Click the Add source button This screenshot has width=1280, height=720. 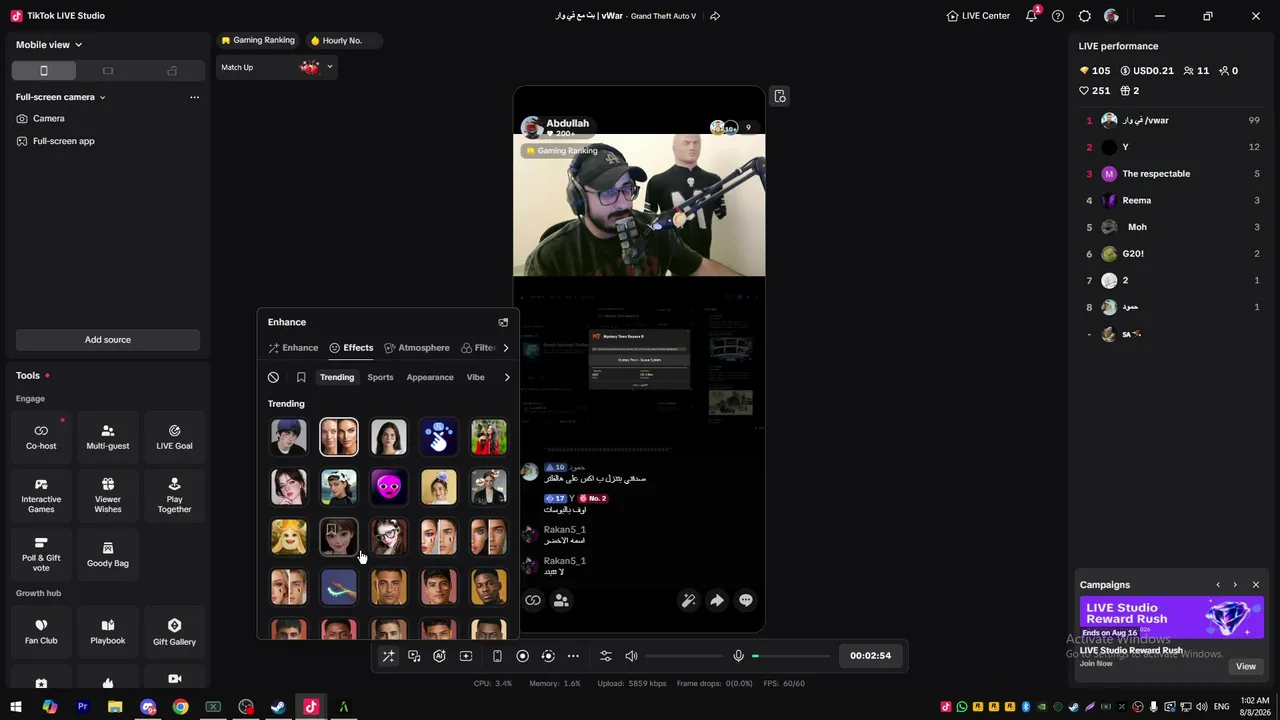click(x=108, y=340)
